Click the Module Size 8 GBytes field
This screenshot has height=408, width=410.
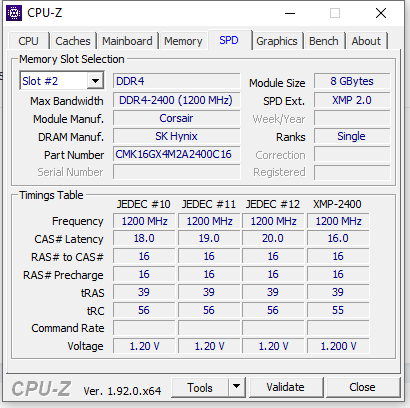352,81
